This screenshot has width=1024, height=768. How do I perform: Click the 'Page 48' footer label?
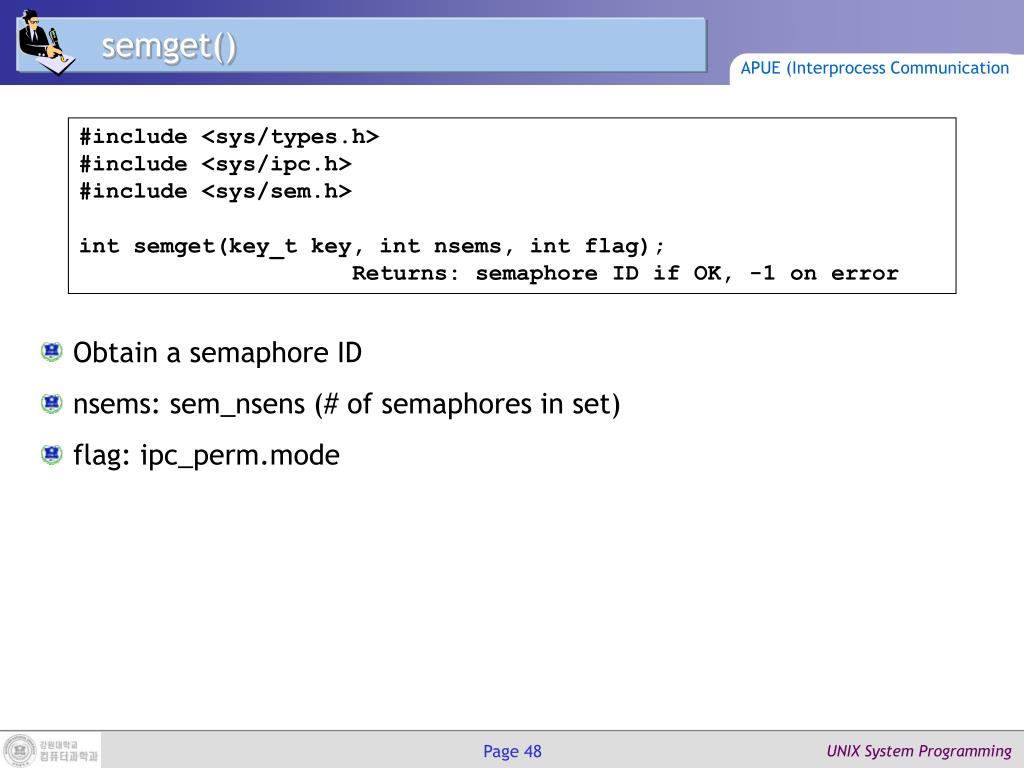click(x=513, y=751)
